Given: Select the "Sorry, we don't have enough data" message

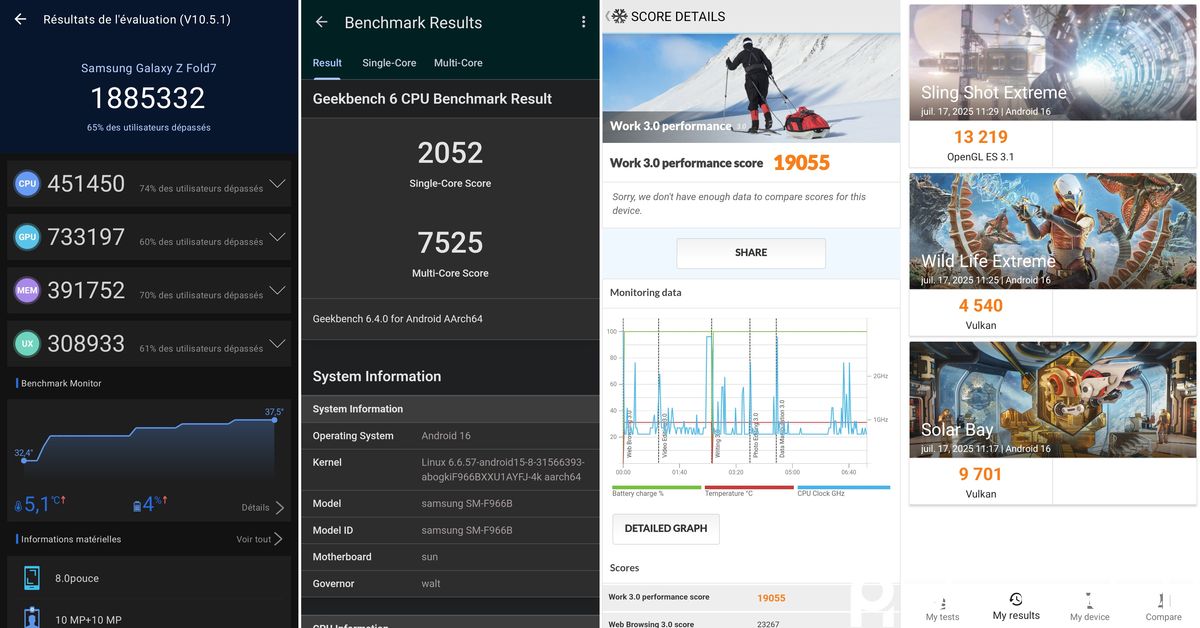Looking at the screenshot, I should (739, 204).
